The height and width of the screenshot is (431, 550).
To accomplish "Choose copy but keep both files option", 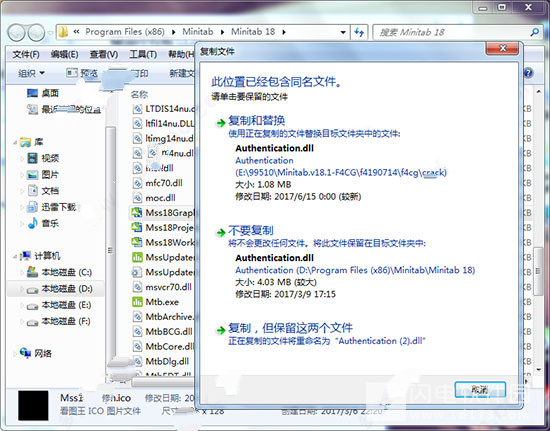I will (290, 328).
